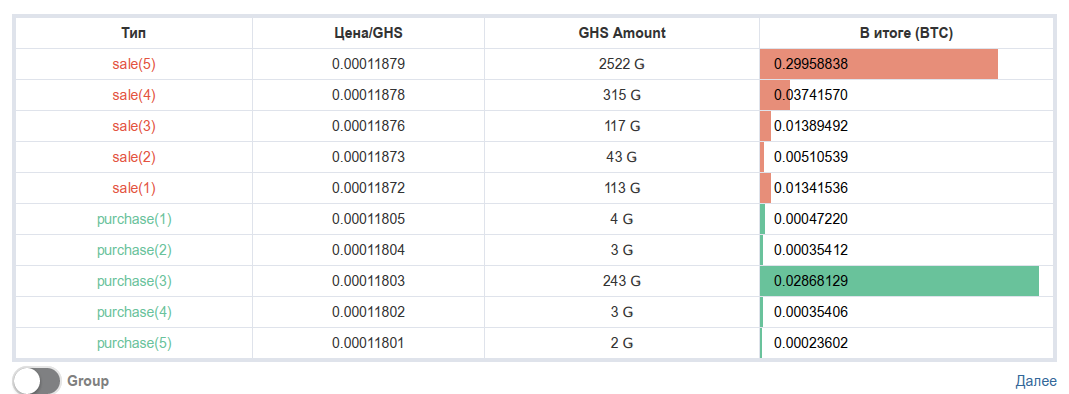The height and width of the screenshot is (394, 1069).
Task: Select the green purchase(3) total bar
Action: click(899, 281)
